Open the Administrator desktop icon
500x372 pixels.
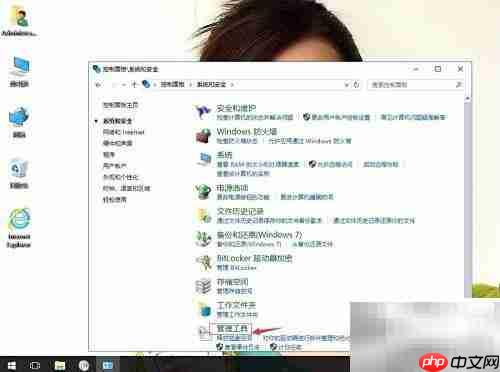[x=19, y=21]
